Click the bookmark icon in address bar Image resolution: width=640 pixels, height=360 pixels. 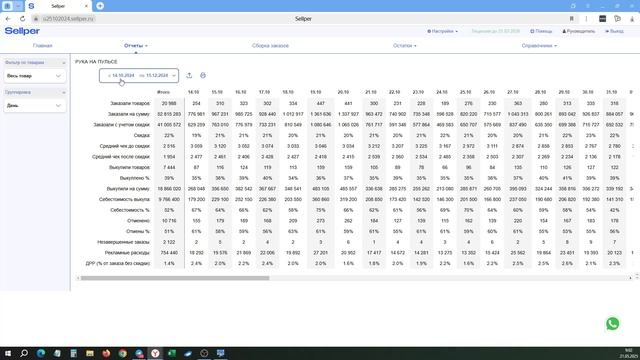pyautogui.click(x=571, y=19)
